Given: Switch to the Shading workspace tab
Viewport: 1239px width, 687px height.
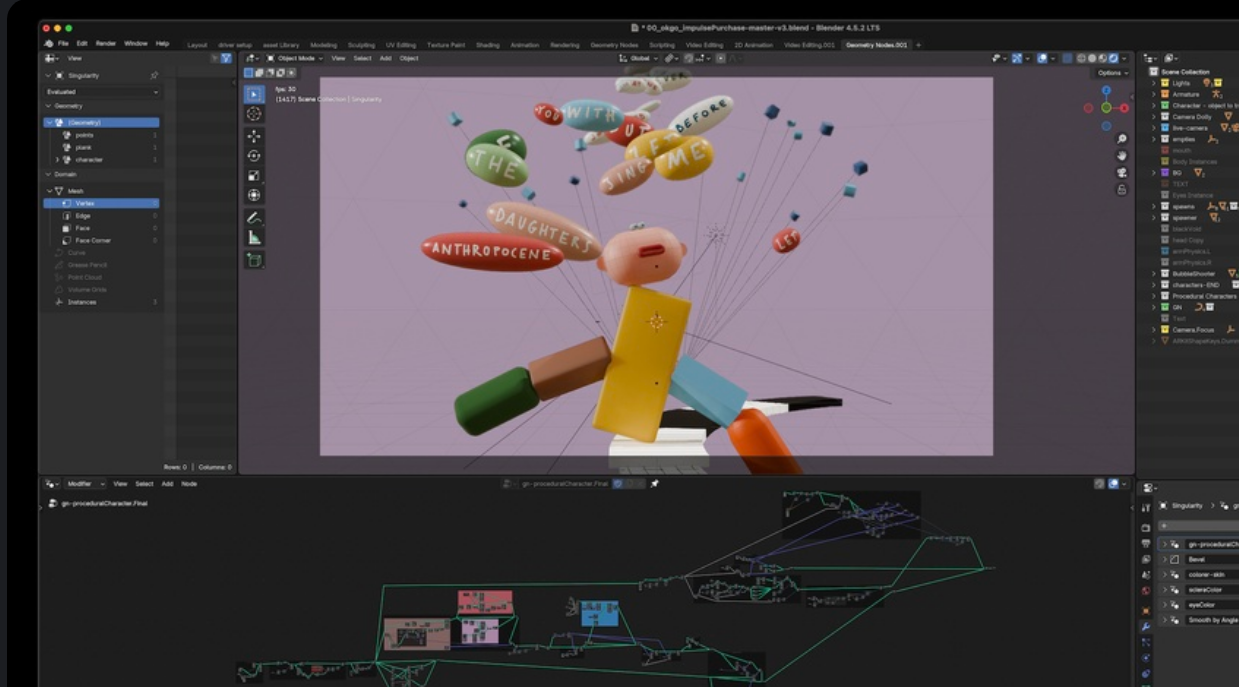Looking at the screenshot, I should (x=487, y=45).
